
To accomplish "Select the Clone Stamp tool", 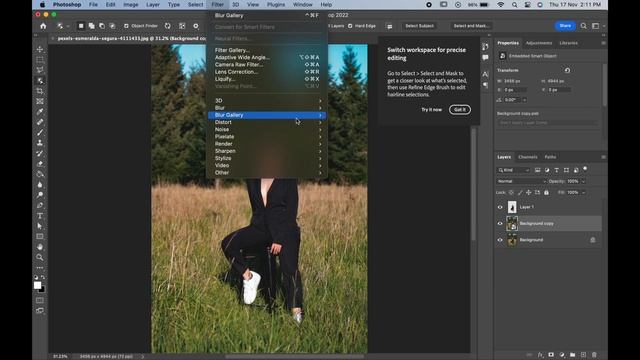I will (x=40, y=143).
